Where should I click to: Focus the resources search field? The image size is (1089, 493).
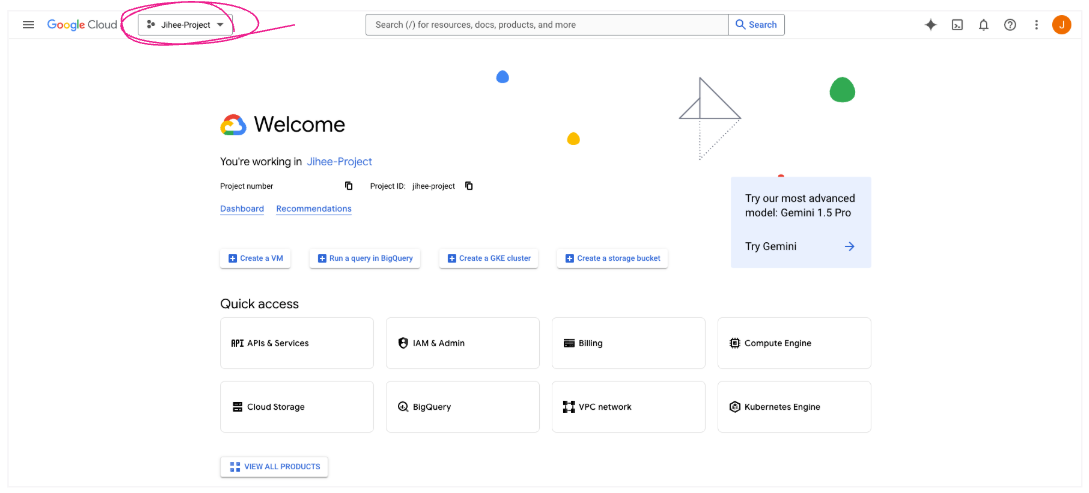point(547,25)
